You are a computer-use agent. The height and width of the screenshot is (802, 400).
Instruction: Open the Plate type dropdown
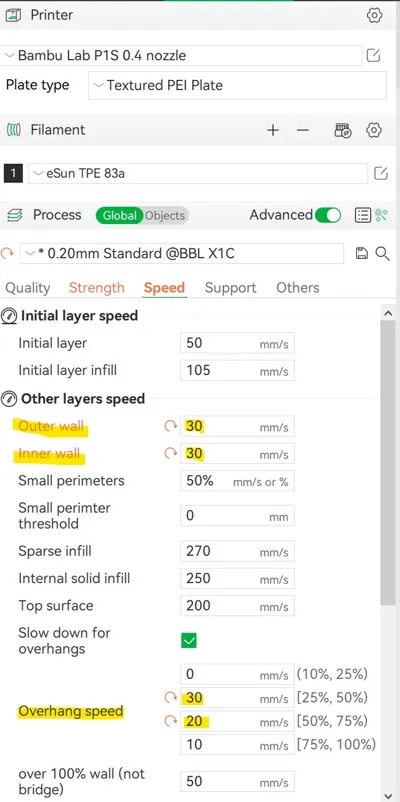pos(237,85)
